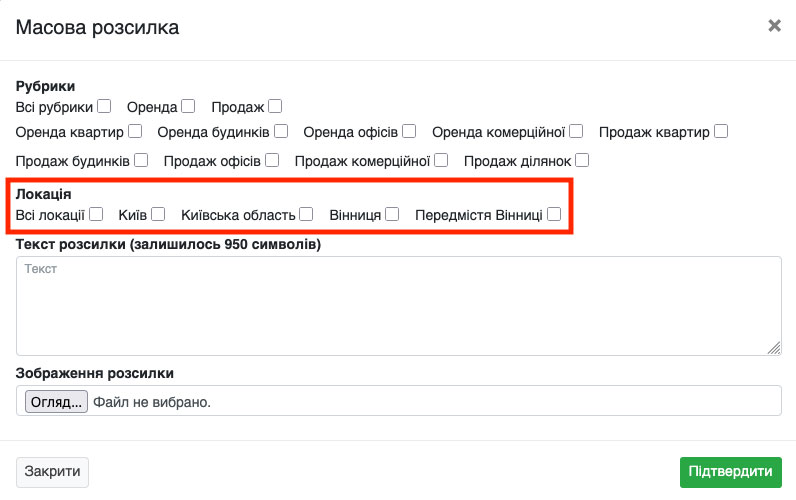Check the "Продаж ділянок" checkbox

point(582,159)
